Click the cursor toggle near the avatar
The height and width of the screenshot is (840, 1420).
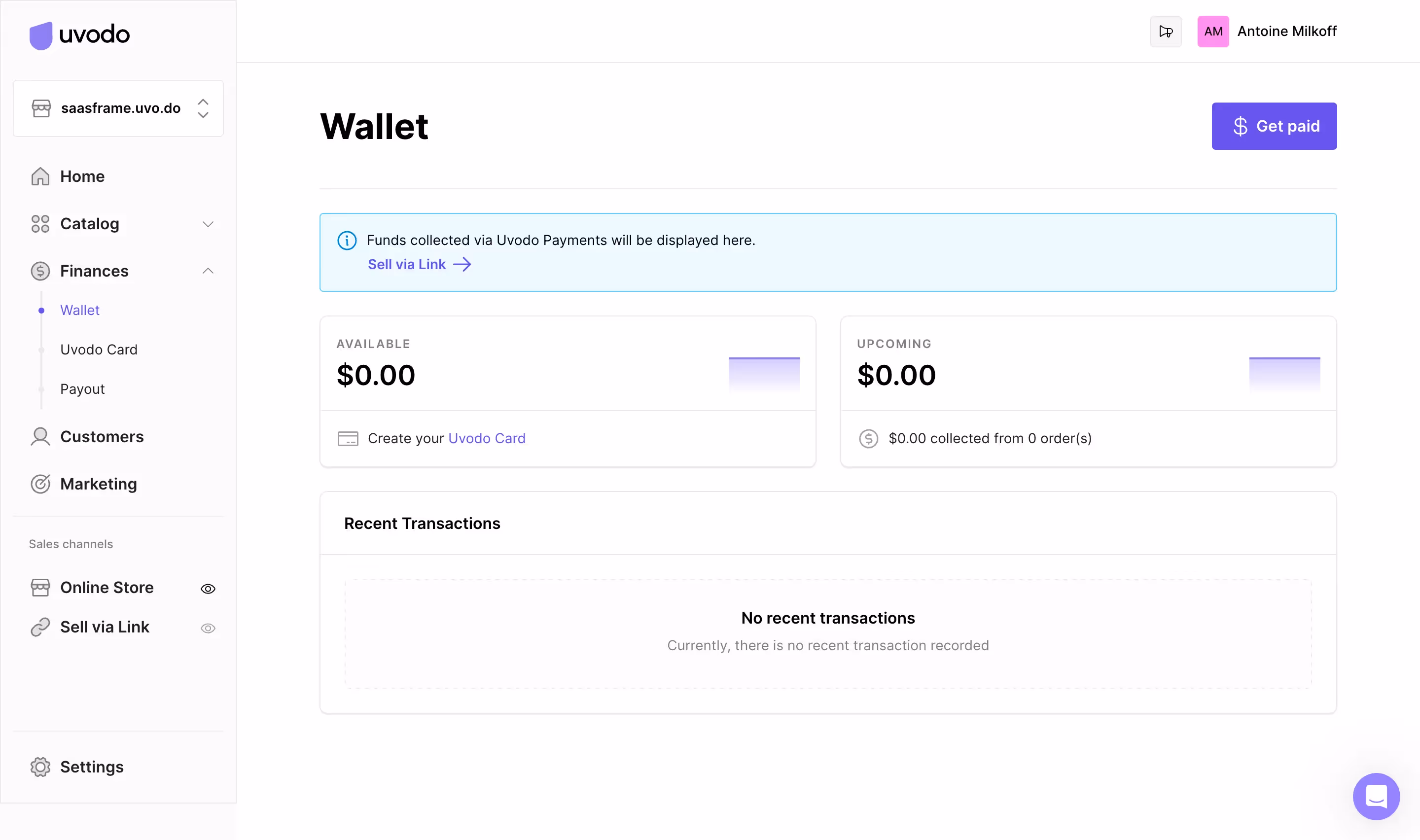coord(1166,31)
